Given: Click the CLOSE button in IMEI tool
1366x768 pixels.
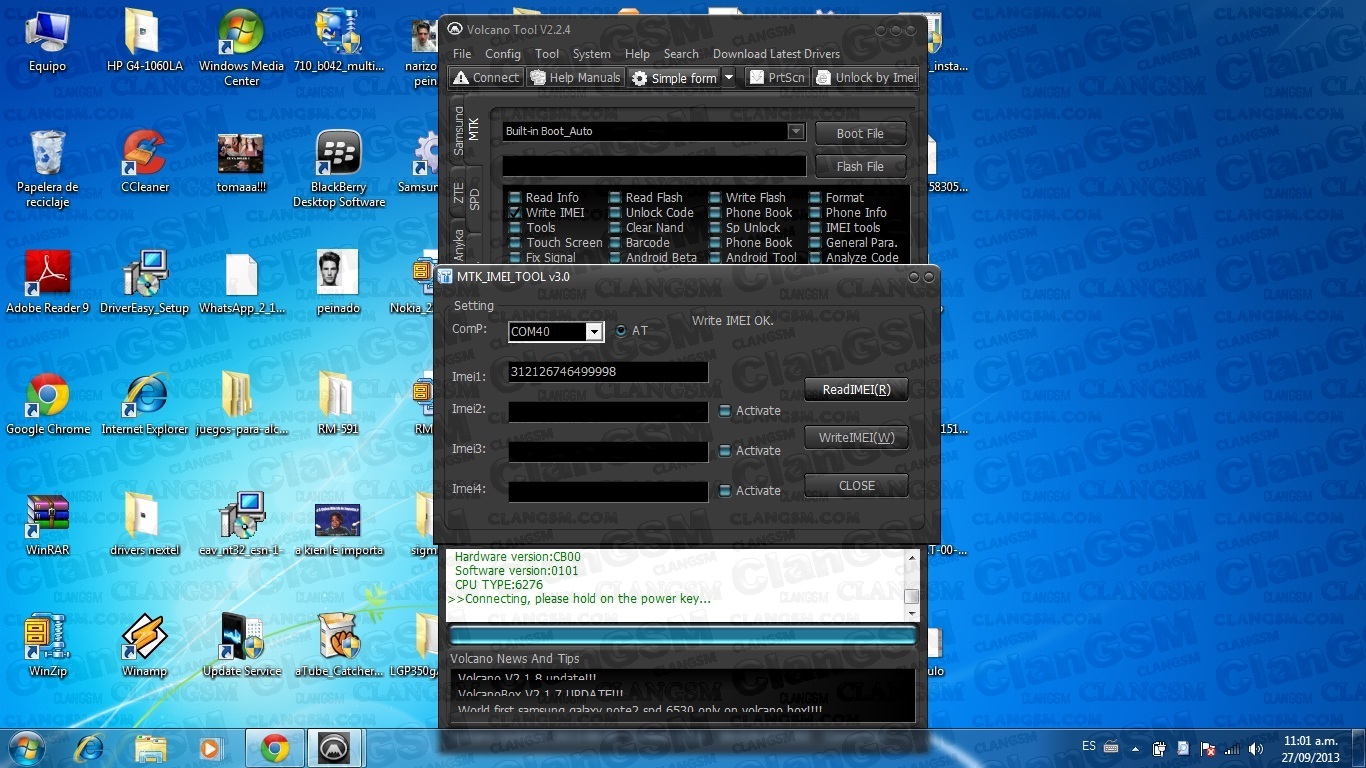Looking at the screenshot, I should click(x=856, y=486).
